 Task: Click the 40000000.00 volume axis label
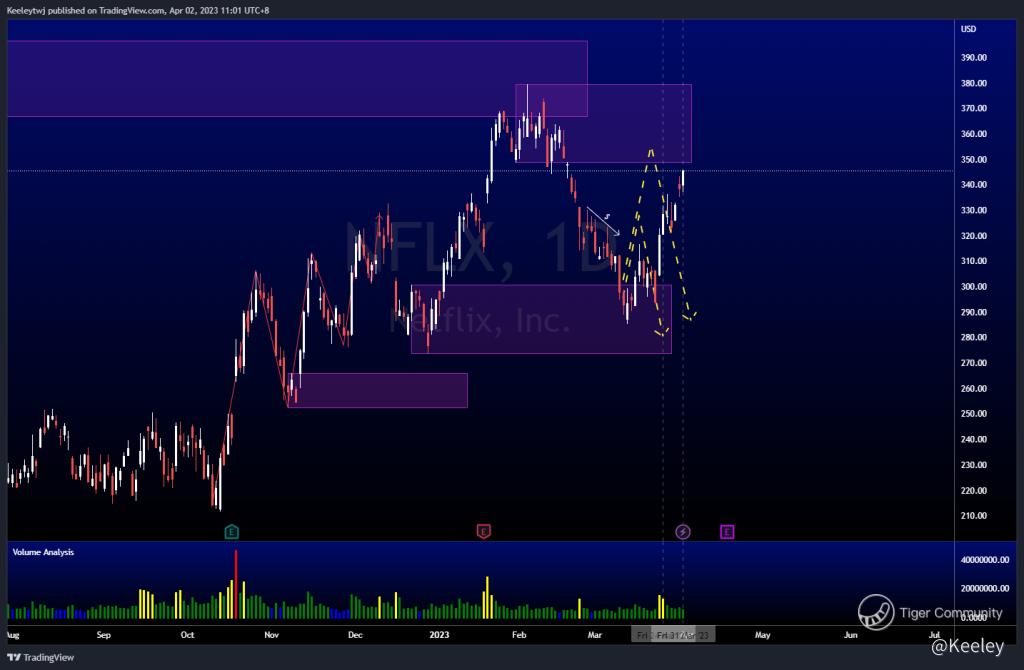(x=985, y=560)
